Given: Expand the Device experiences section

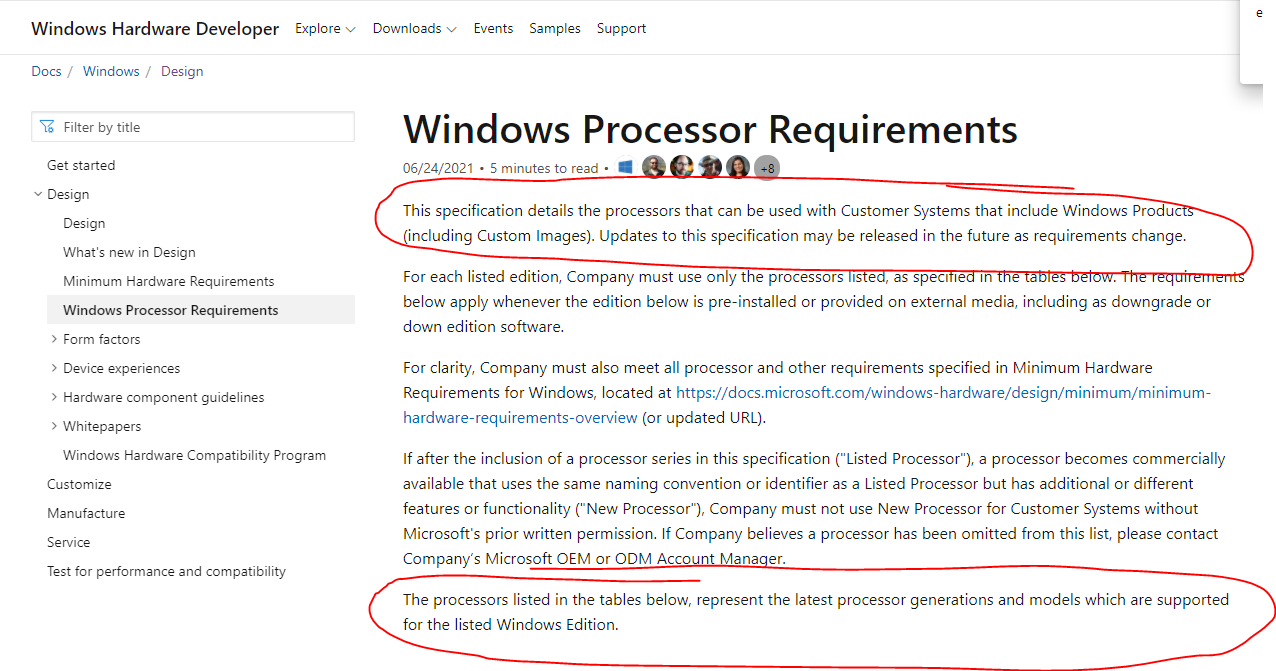Looking at the screenshot, I should (x=54, y=368).
